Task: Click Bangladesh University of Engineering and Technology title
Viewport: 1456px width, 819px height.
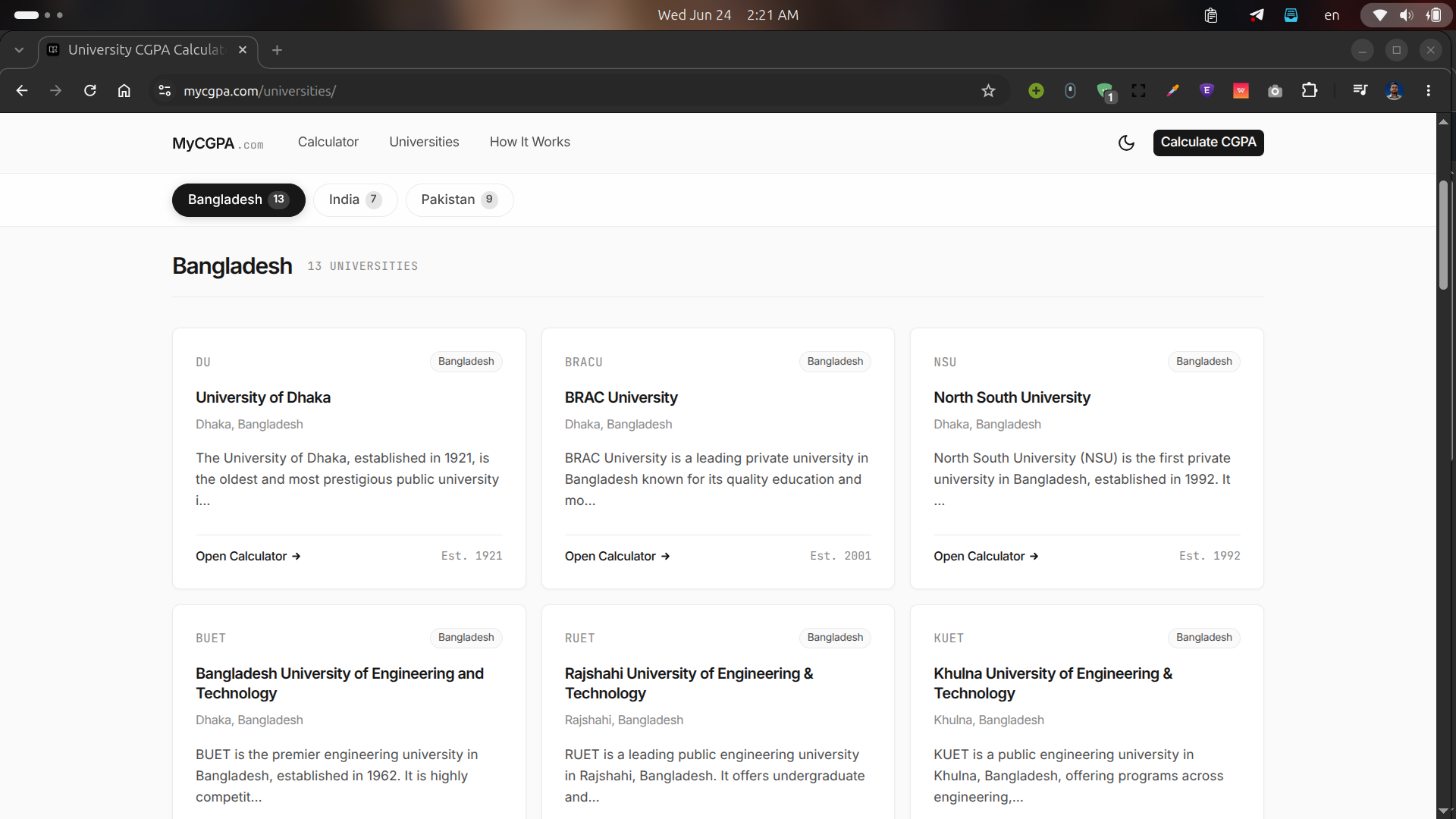Action: coord(340,683)
